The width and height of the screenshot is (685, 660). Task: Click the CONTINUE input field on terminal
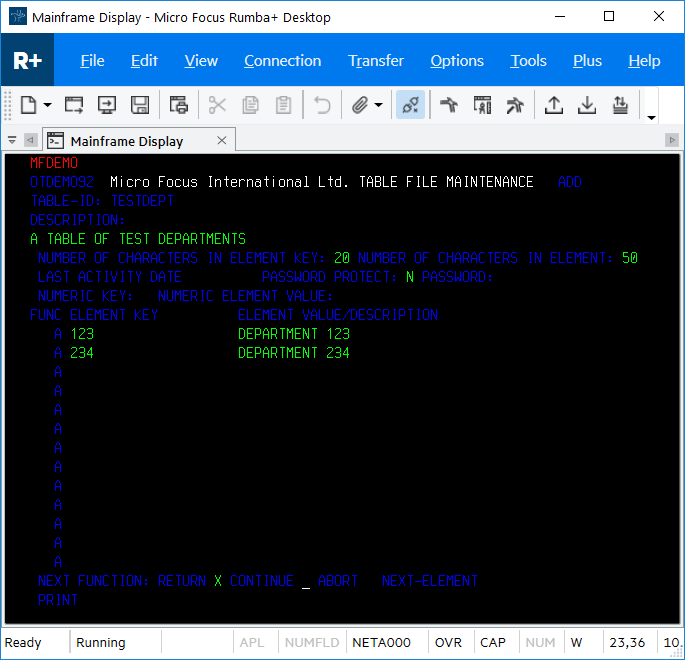[x=306, y=581]
